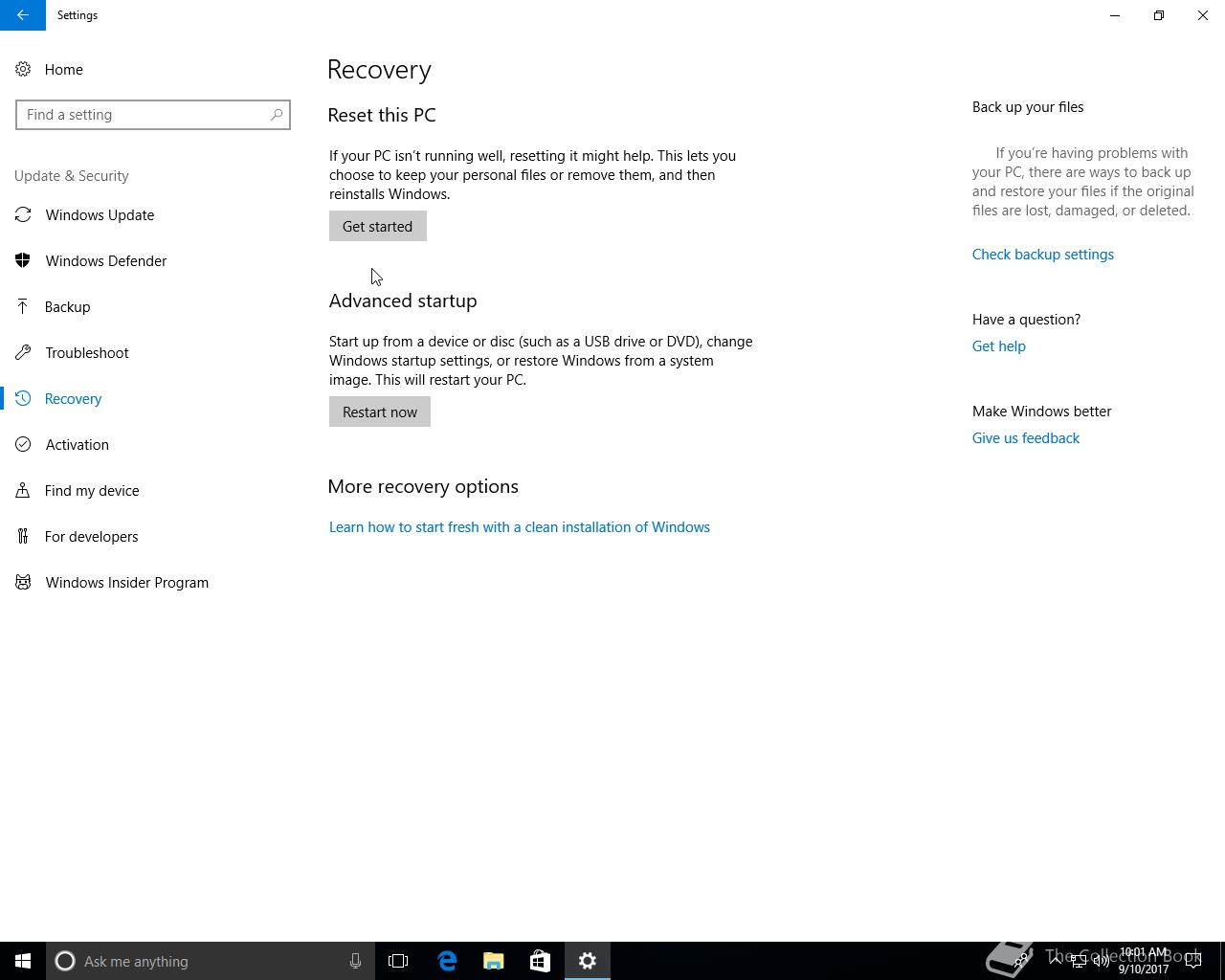The height and width of the screenshot is (980, 1225).
Task: Click the Settings gear taskbar icon
Action: pos(588,961)
